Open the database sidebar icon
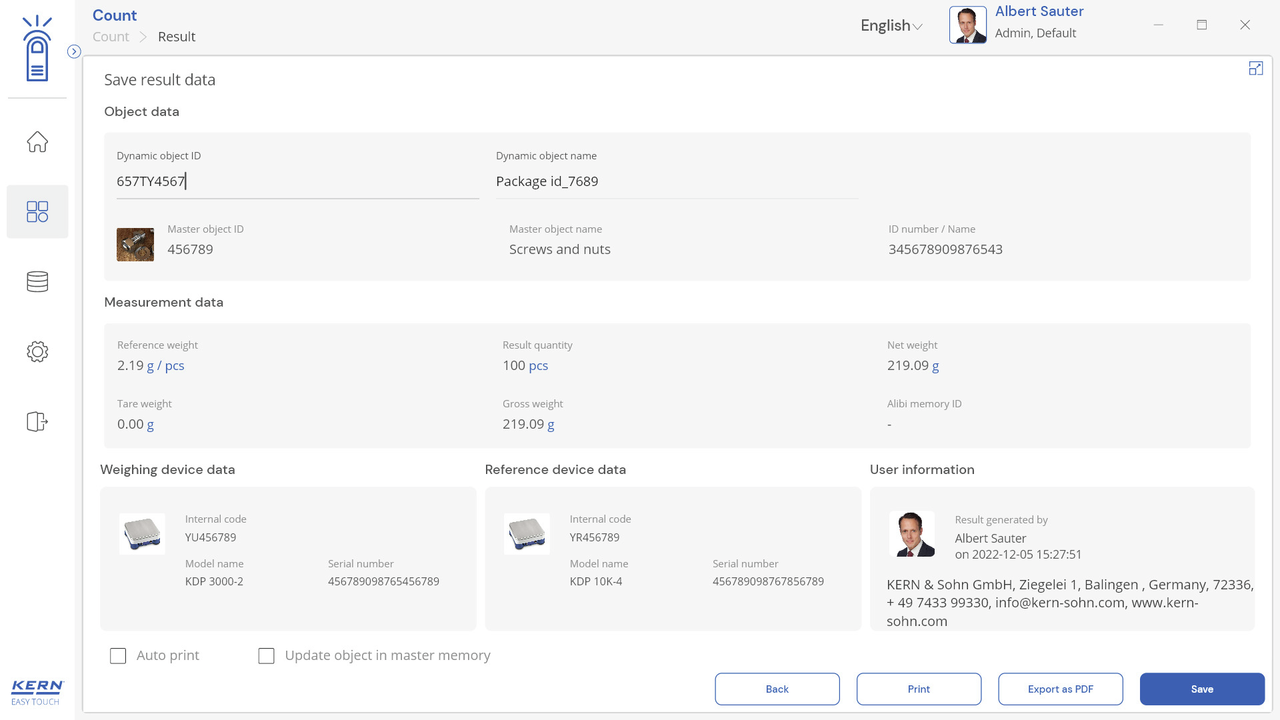Screen dimensions: 1280x720 click(37, 282)
